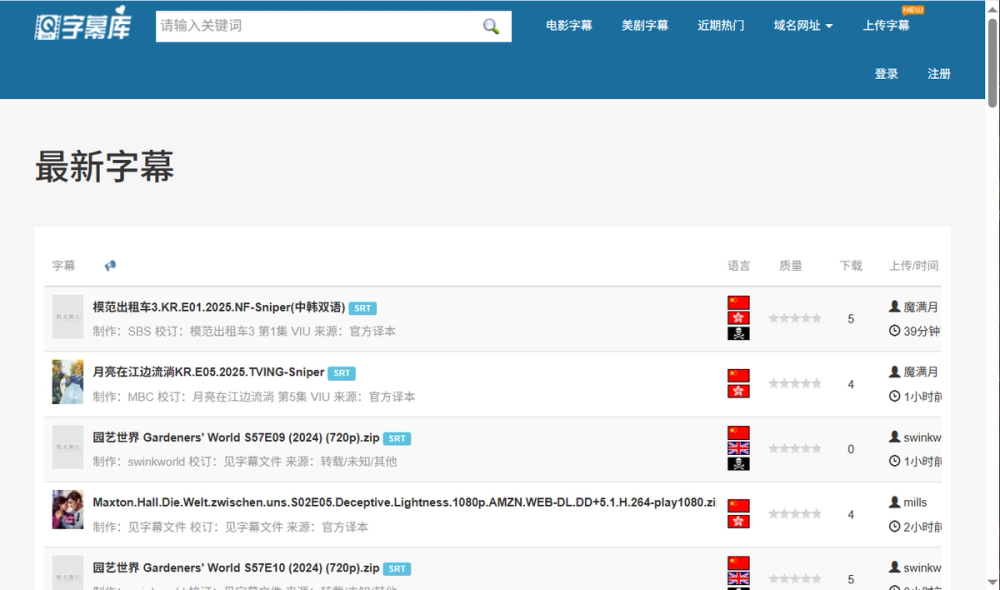The width and height of the screenshot is (1000, 590).
Task: Click the China flag in 月亮在江边流淌 row
Action: tap(739, 375)
